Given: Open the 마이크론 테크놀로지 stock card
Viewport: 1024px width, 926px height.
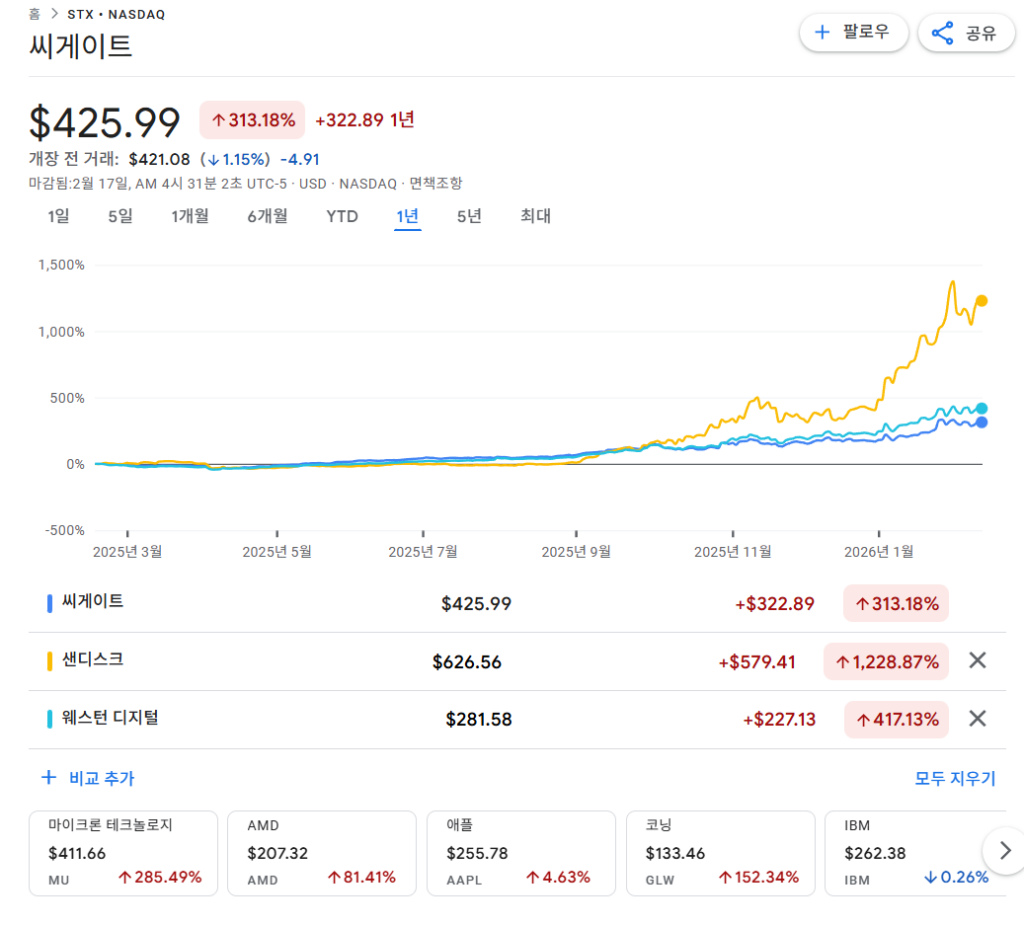Looking at the screenshot, I should (x=123, y=852).
